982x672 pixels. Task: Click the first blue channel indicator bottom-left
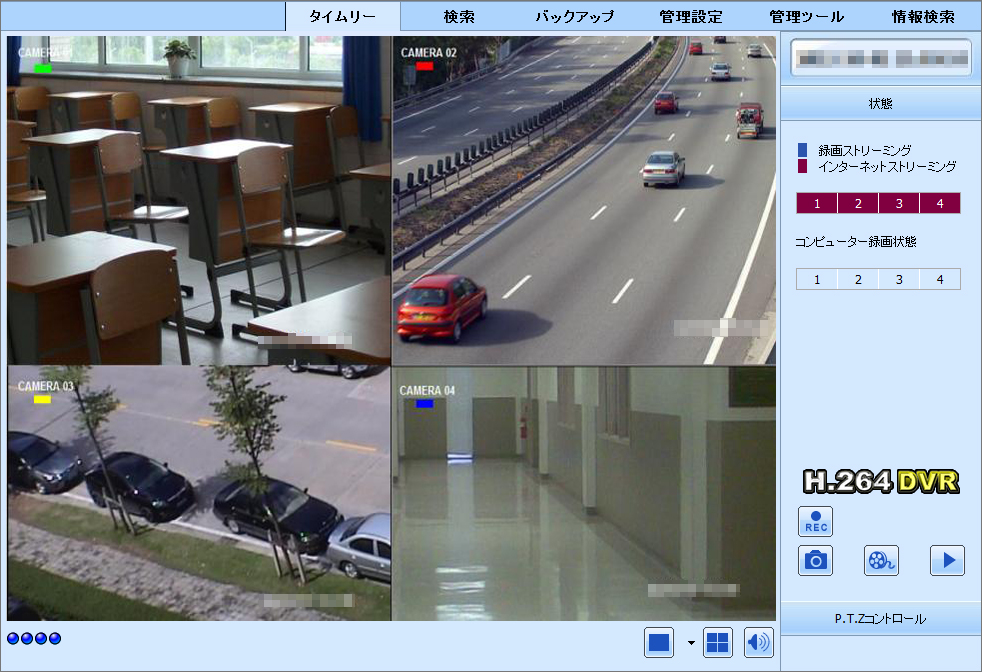(x=12, y=637)
